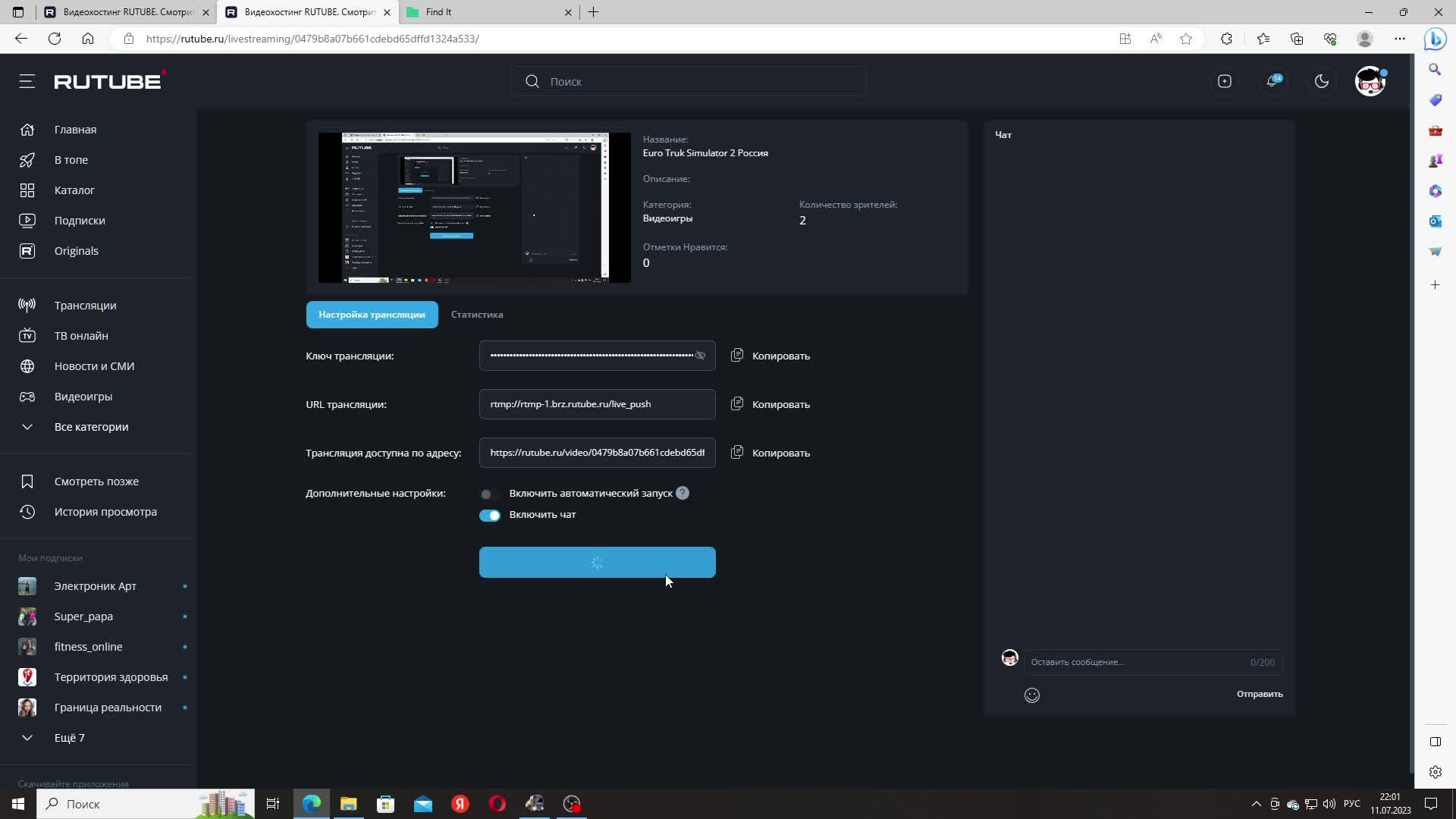Viewport: 1456px width, 819px height.
Task: Switch to the Статистика tab
Action: 476,315
